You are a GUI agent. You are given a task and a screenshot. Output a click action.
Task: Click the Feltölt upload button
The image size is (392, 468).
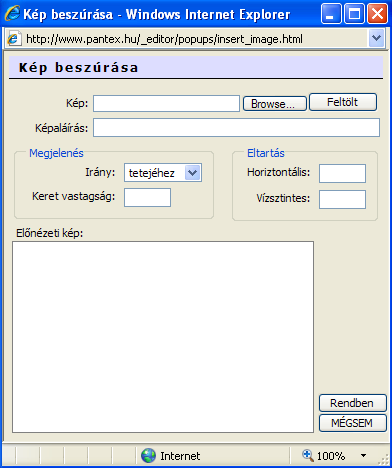(x=343, y=102)
